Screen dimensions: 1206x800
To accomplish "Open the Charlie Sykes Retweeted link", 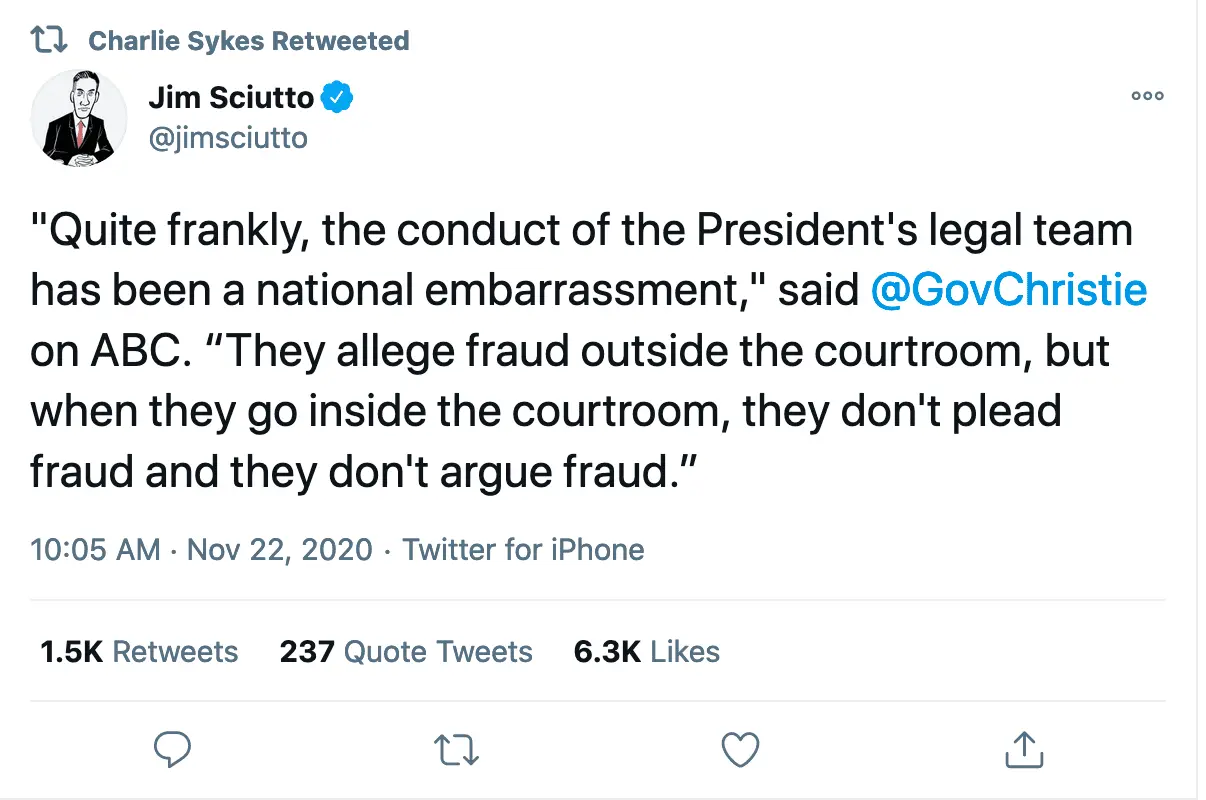I will pos(248,41).
